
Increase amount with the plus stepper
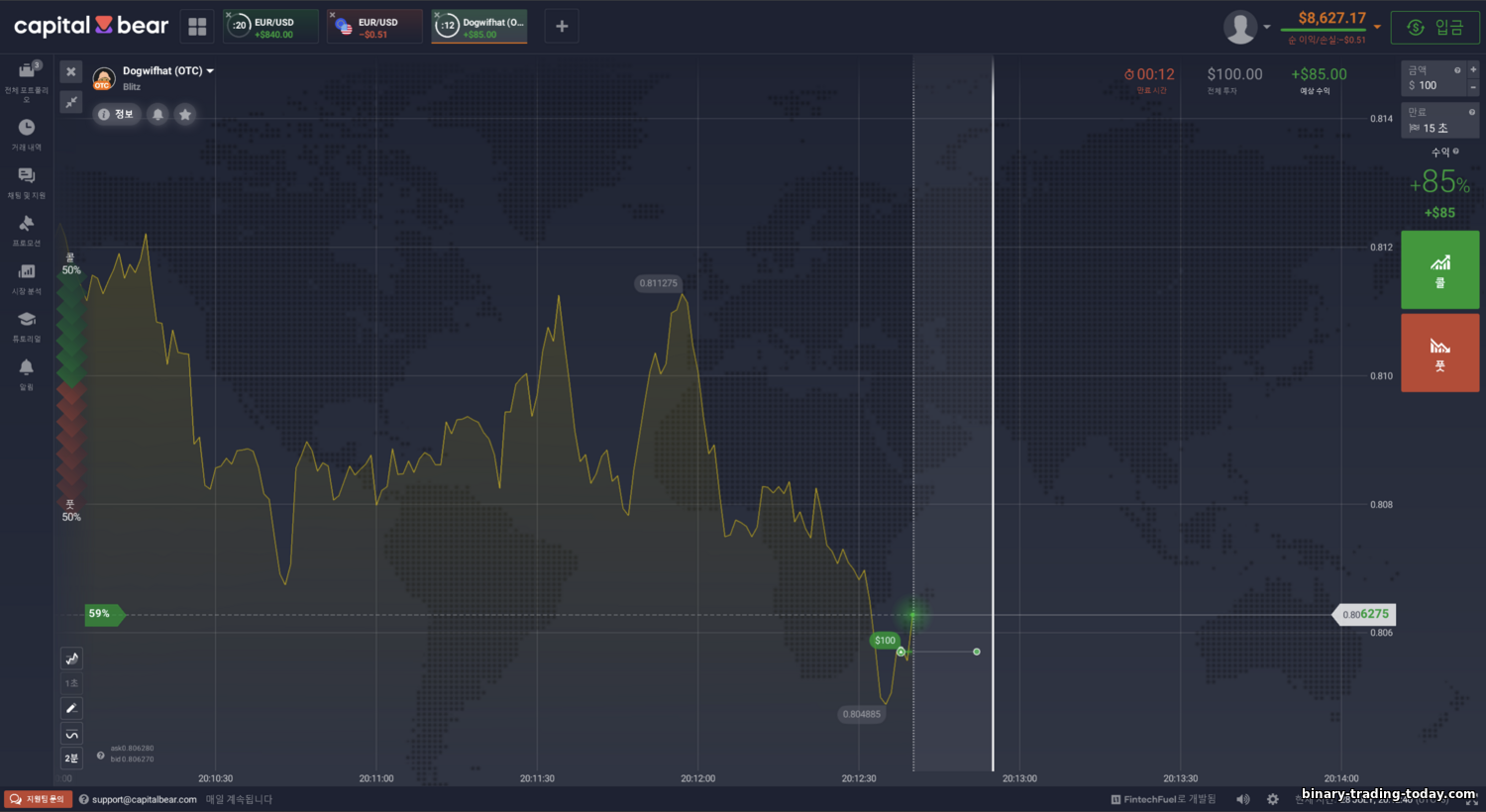point(1473,70)
